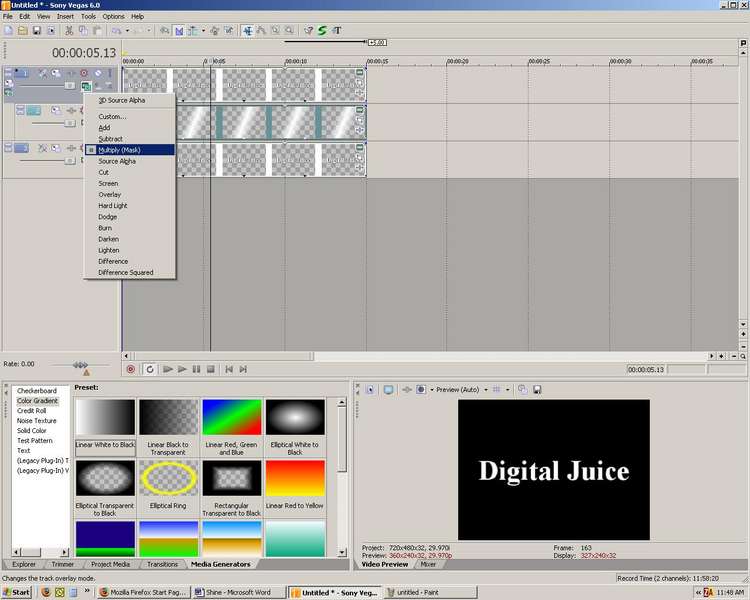The width and height of the screenshot is (750, 600).
Task: Click the Copy toolbar icon
Action: pos(83,31)
